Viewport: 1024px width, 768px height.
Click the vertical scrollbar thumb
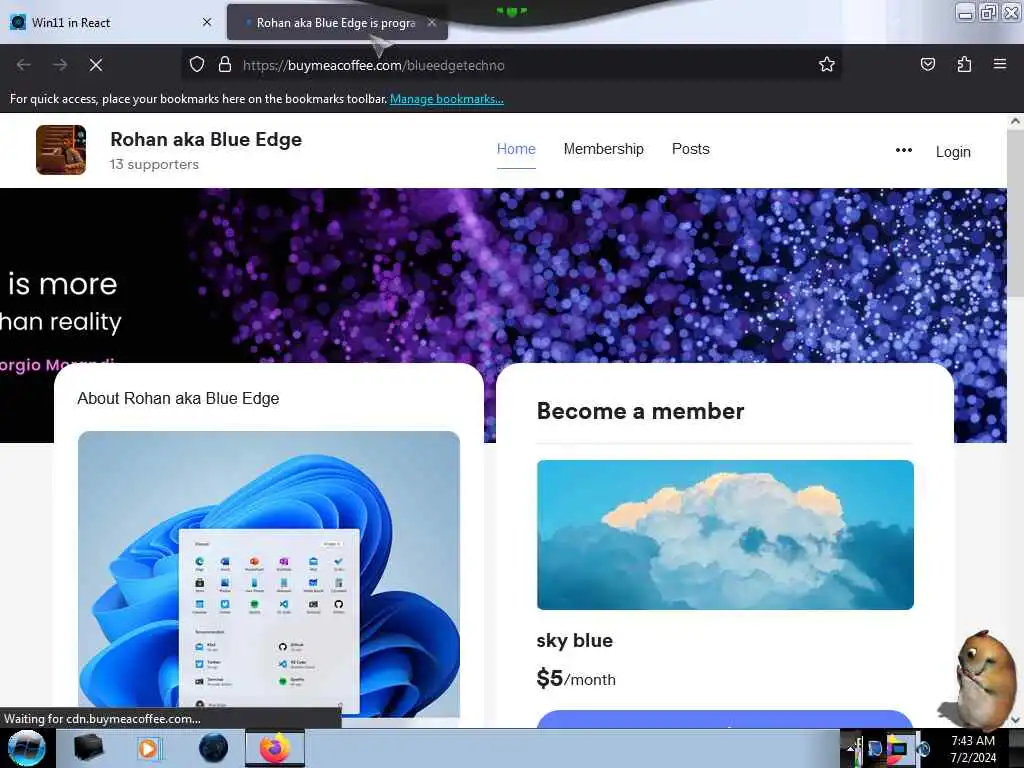1015,212
